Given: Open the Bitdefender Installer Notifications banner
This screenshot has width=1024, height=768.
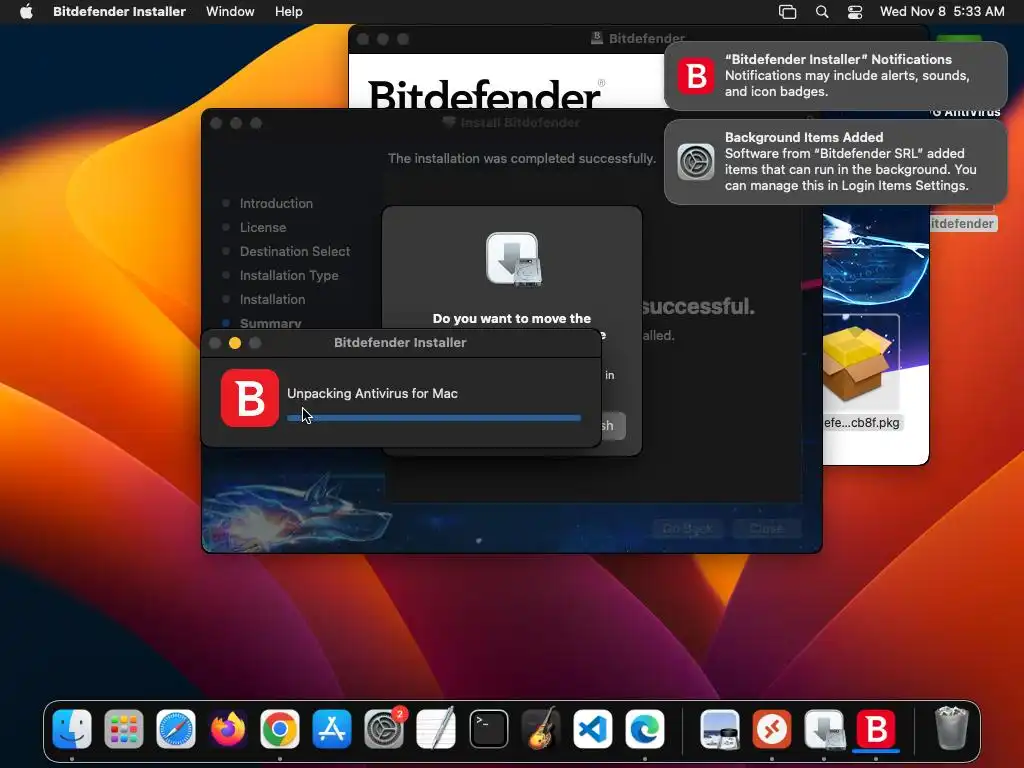Looking at the screenshot, I should coord(835,76).
